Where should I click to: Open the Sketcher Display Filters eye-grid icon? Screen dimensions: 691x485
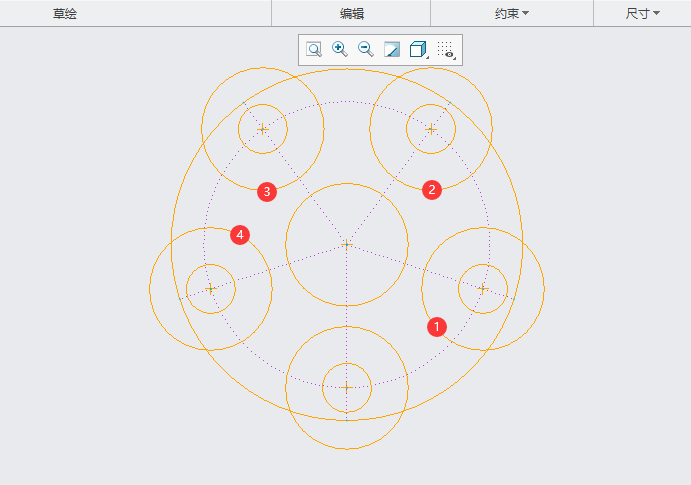[x=446, y=50]
